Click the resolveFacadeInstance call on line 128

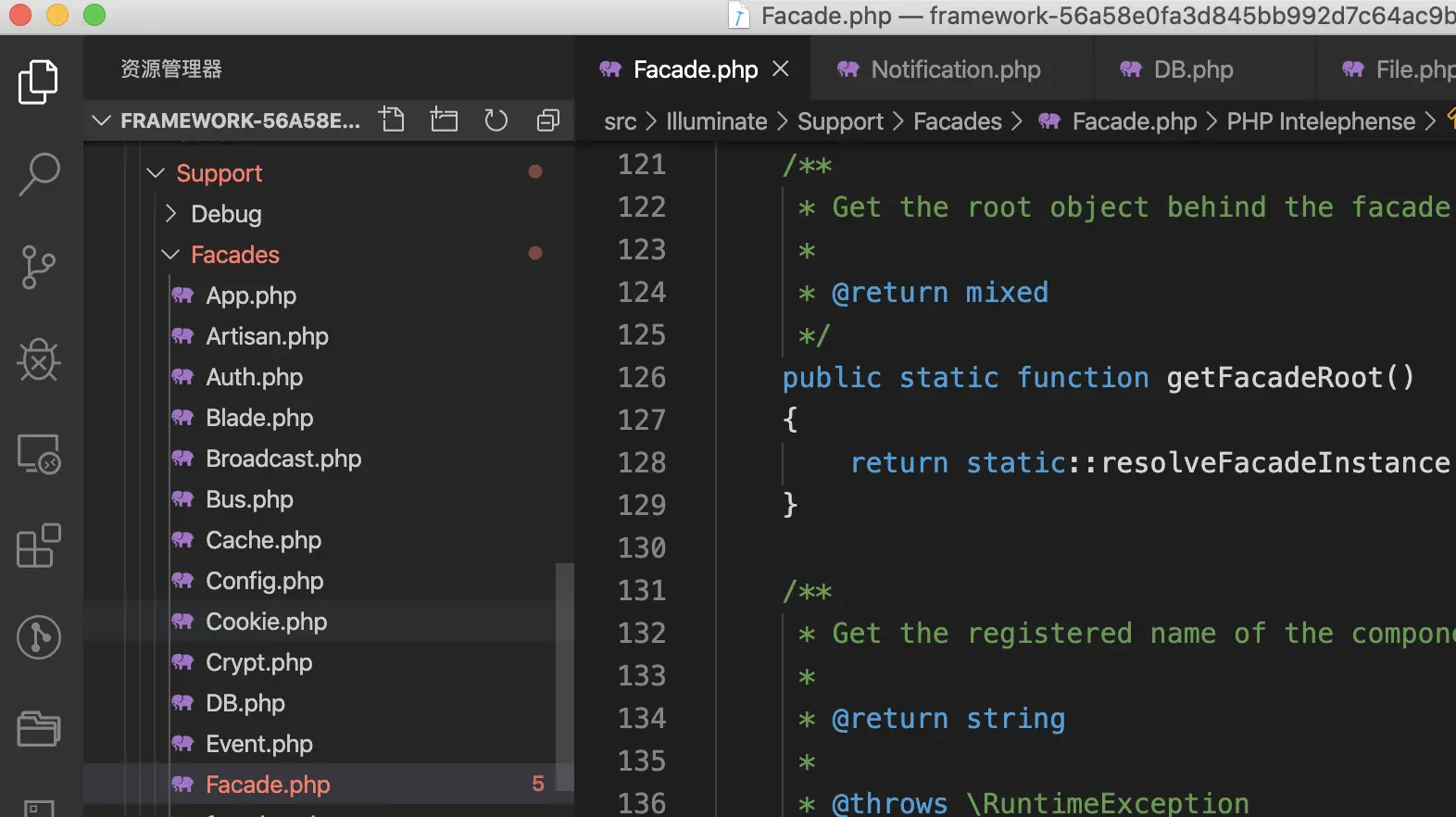point(1275,462)
